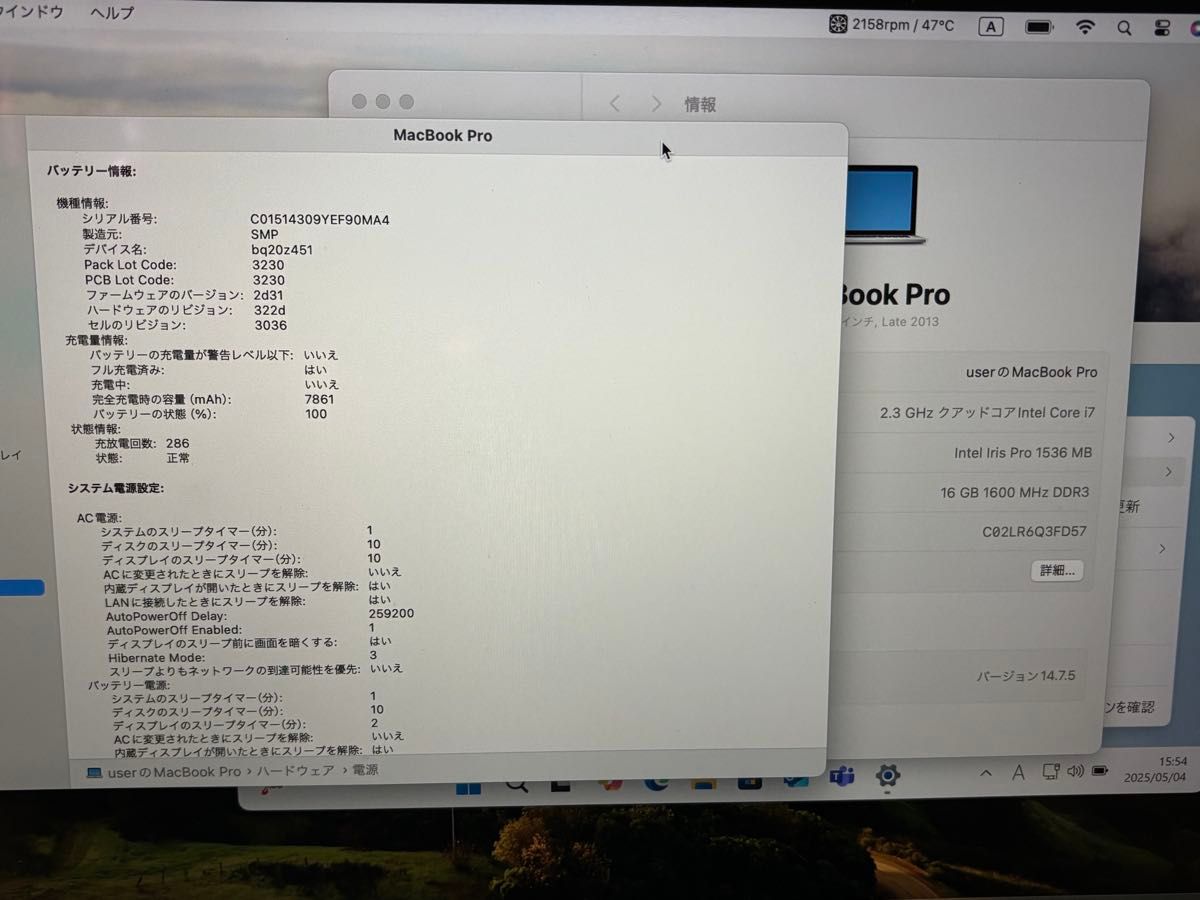The width and height of the screenshot is (1200, 900).
Task: Click the fan speed monitor icon in menu bar
Action: point(839,25)
